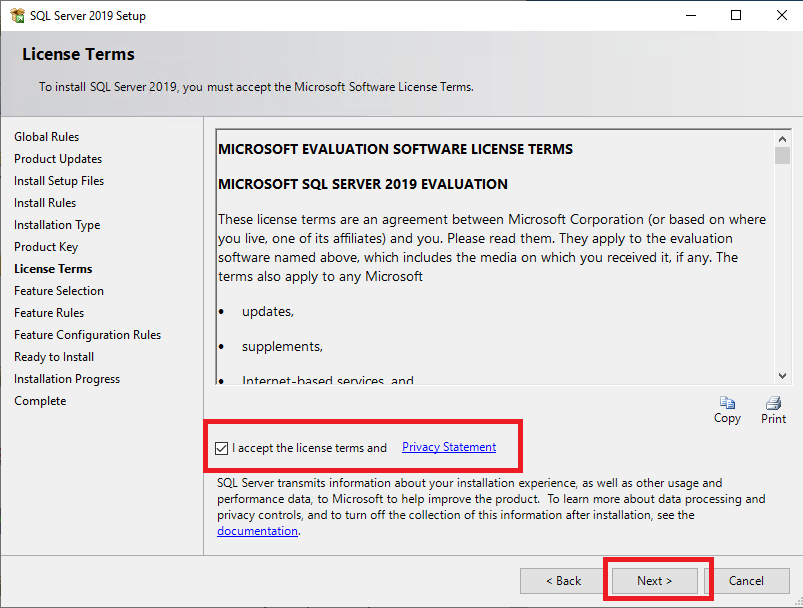Click the 'supplements,' bullet item

click(282, 347)
